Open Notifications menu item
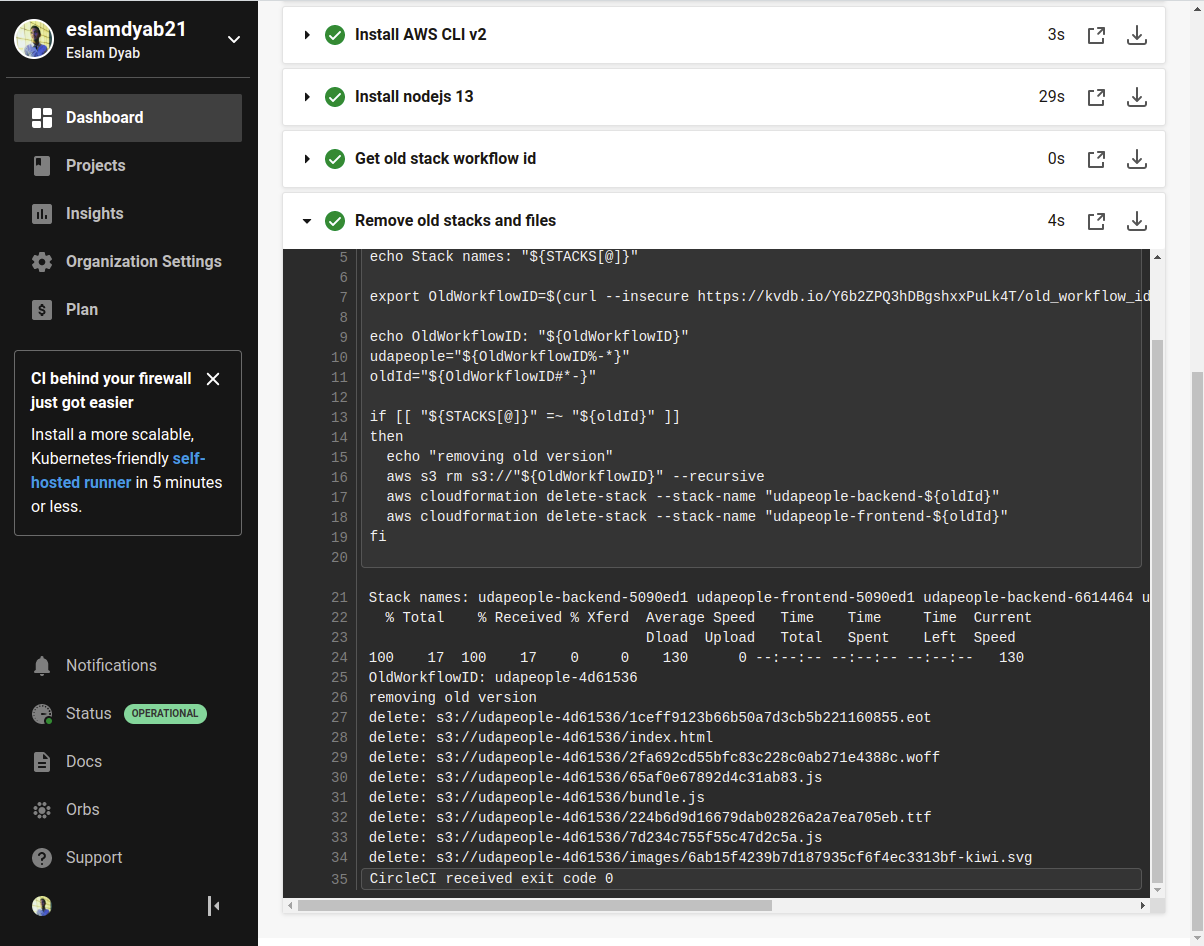The image size is (1204, 946). pos(128,666)
